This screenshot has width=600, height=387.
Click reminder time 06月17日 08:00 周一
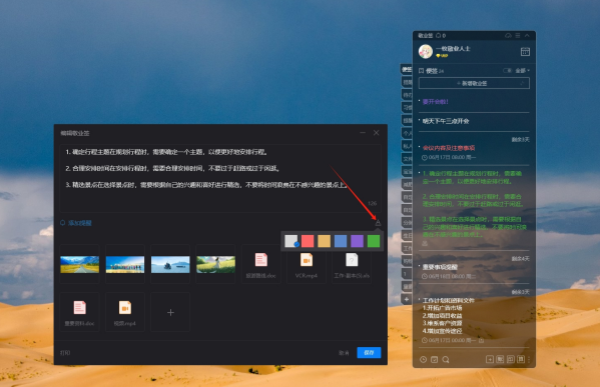[449, 157]
